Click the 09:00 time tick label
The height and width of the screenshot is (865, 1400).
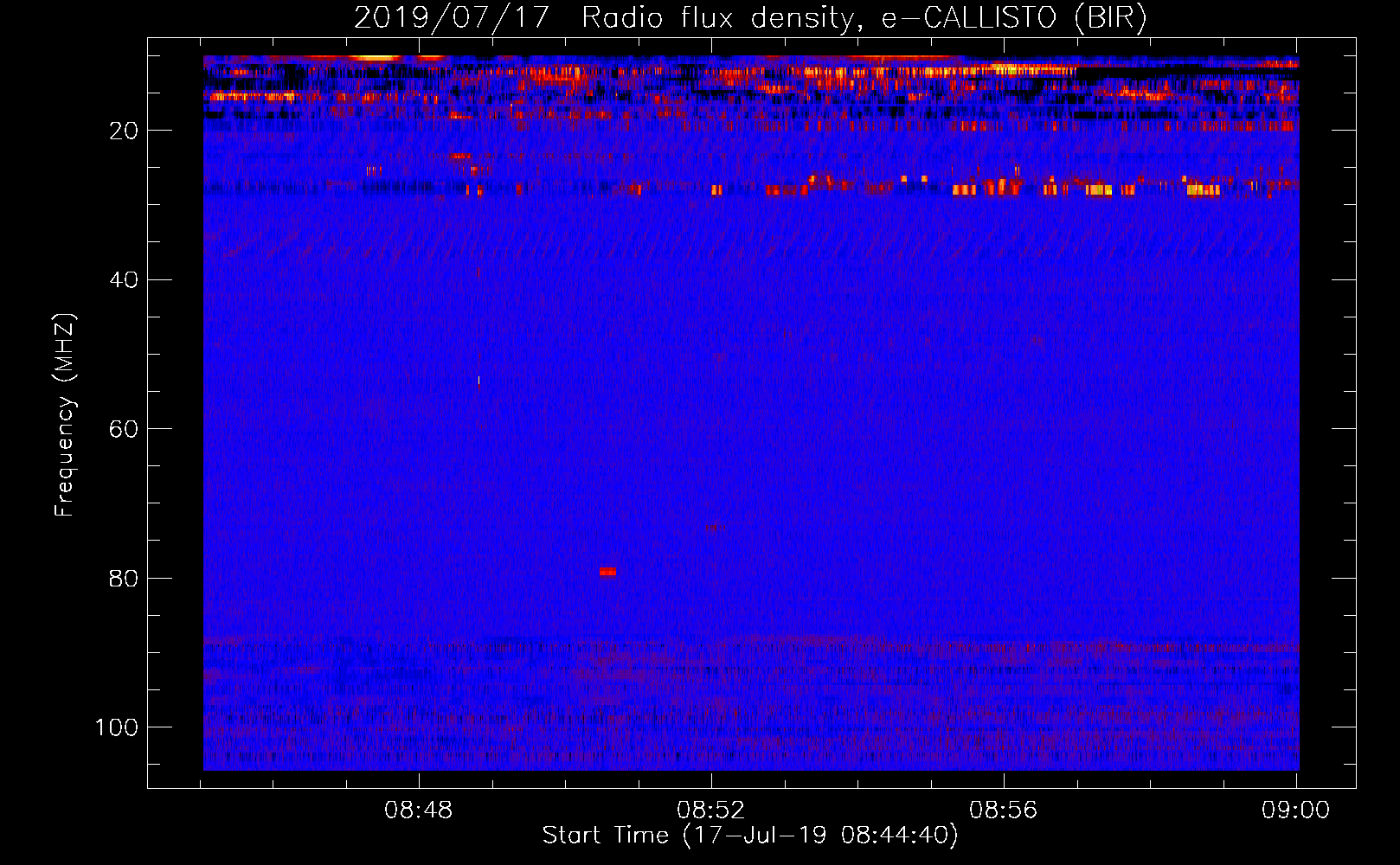1296,811
